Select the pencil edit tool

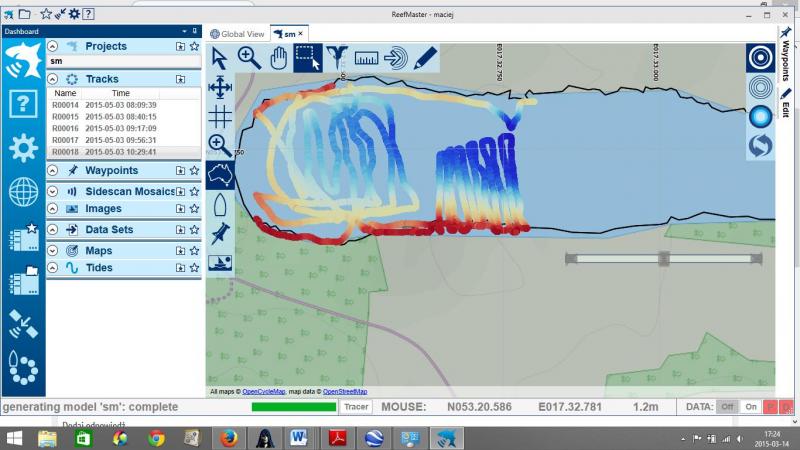tap(425, 57)
